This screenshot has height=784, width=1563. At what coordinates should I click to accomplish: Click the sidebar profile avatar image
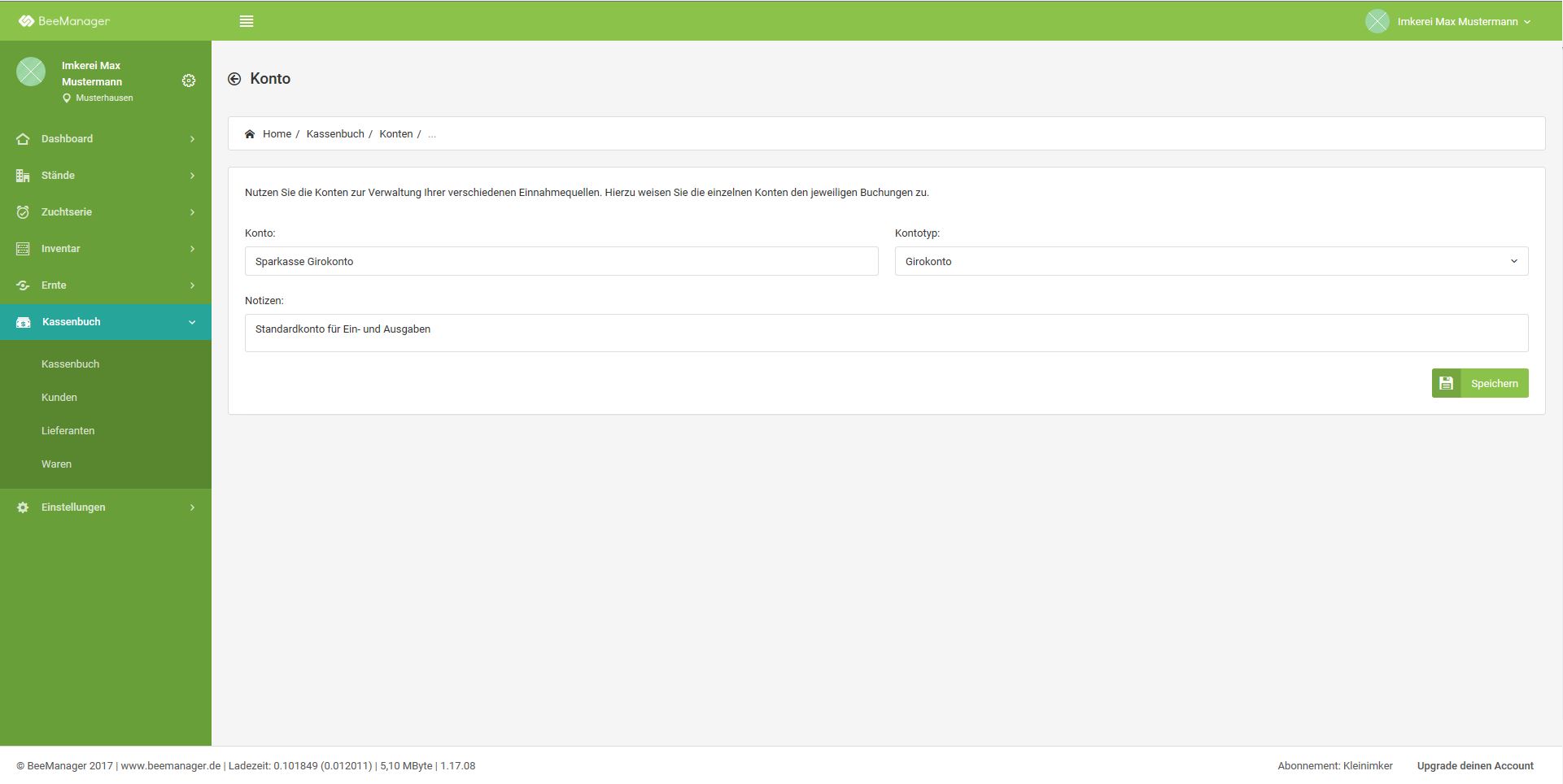point(31,72)
